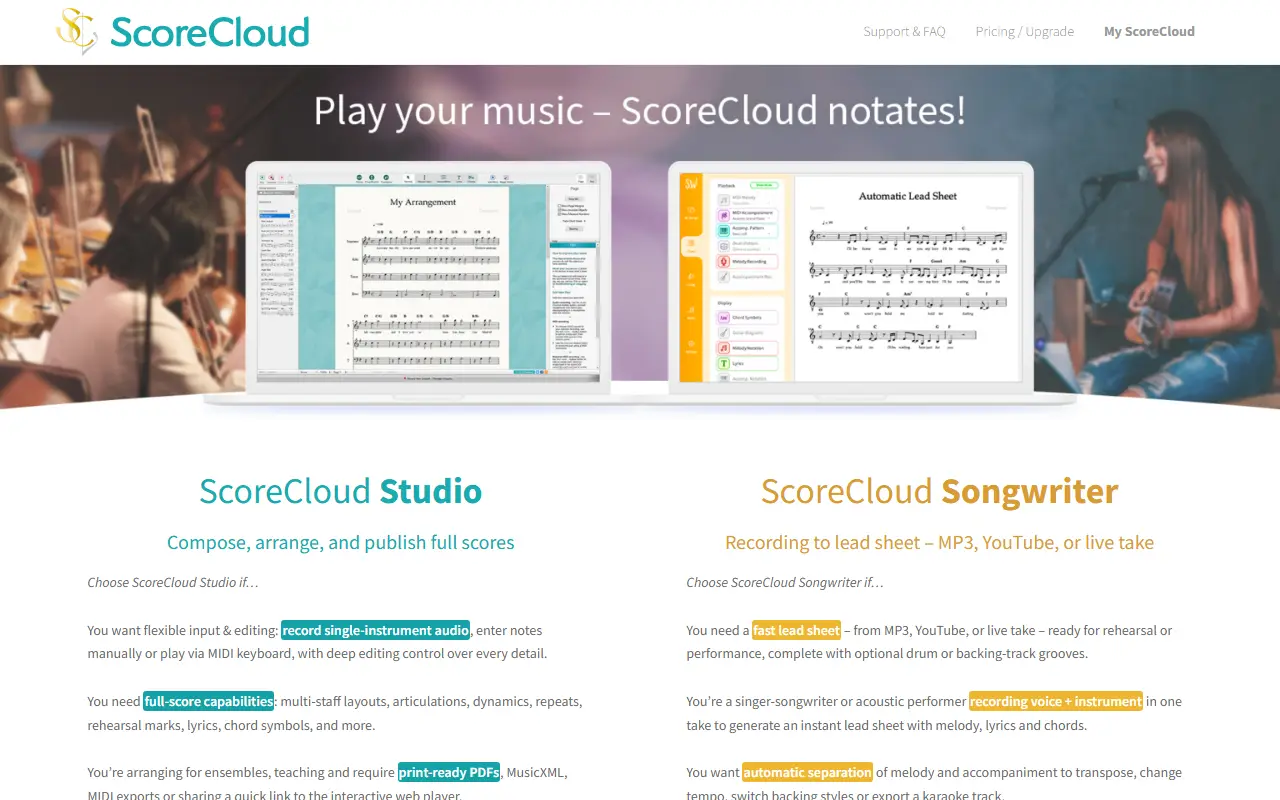Click the highlighted "full-score capabilities" phrase
This screenshot has width=1280, height=800.
[209, 701]
